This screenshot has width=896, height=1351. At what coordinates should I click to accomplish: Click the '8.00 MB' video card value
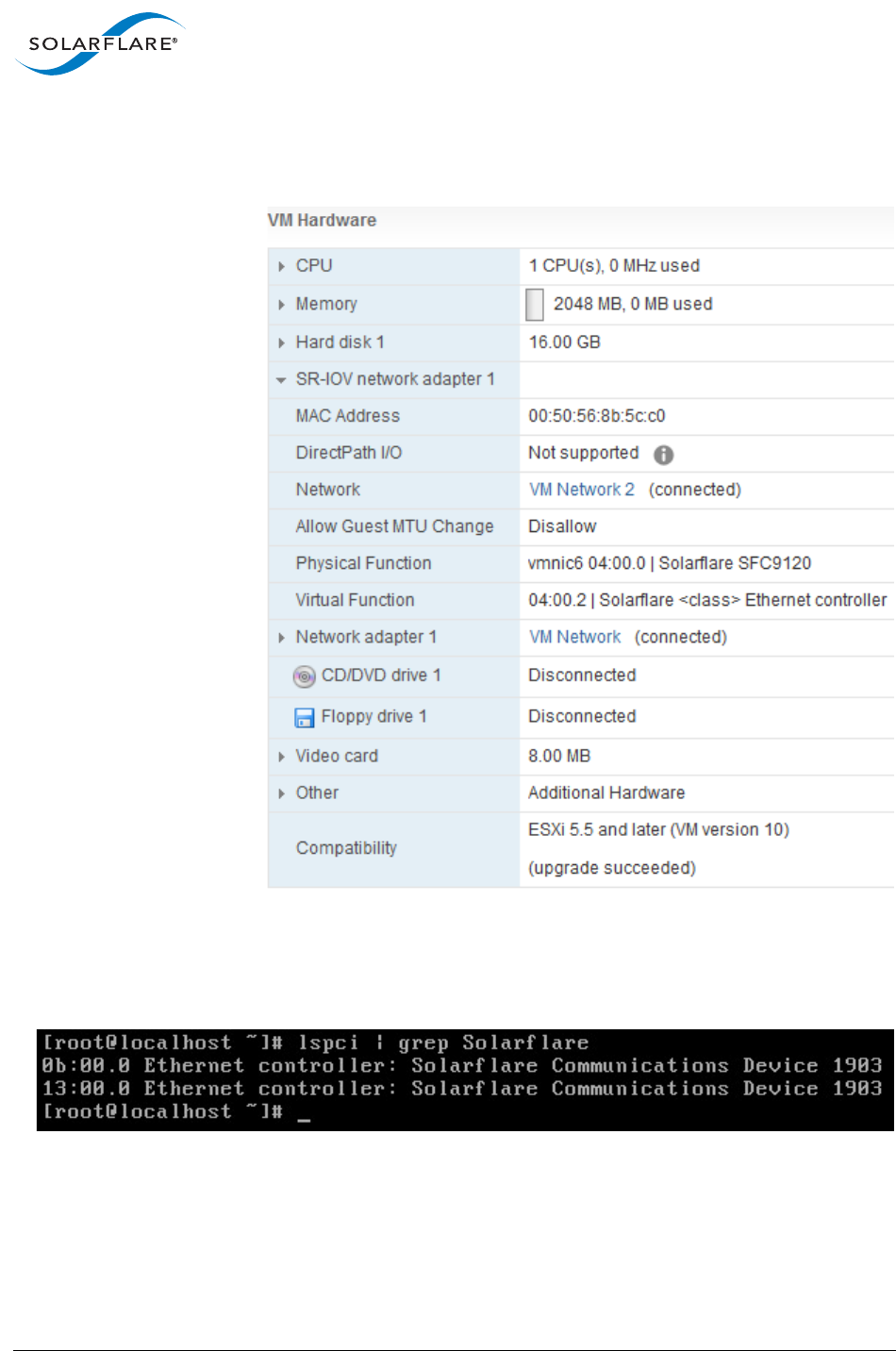pos(559,756)
